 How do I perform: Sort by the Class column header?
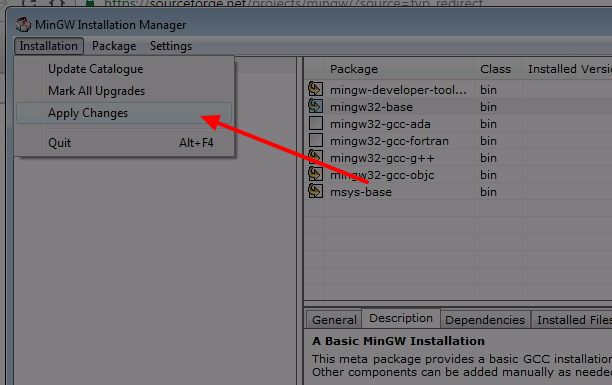point(498,69)
